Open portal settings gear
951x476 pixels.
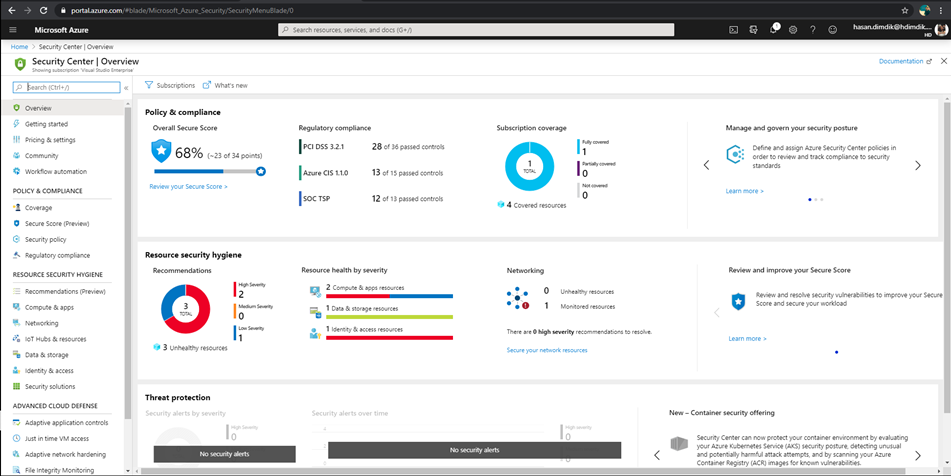click(793, 30)
